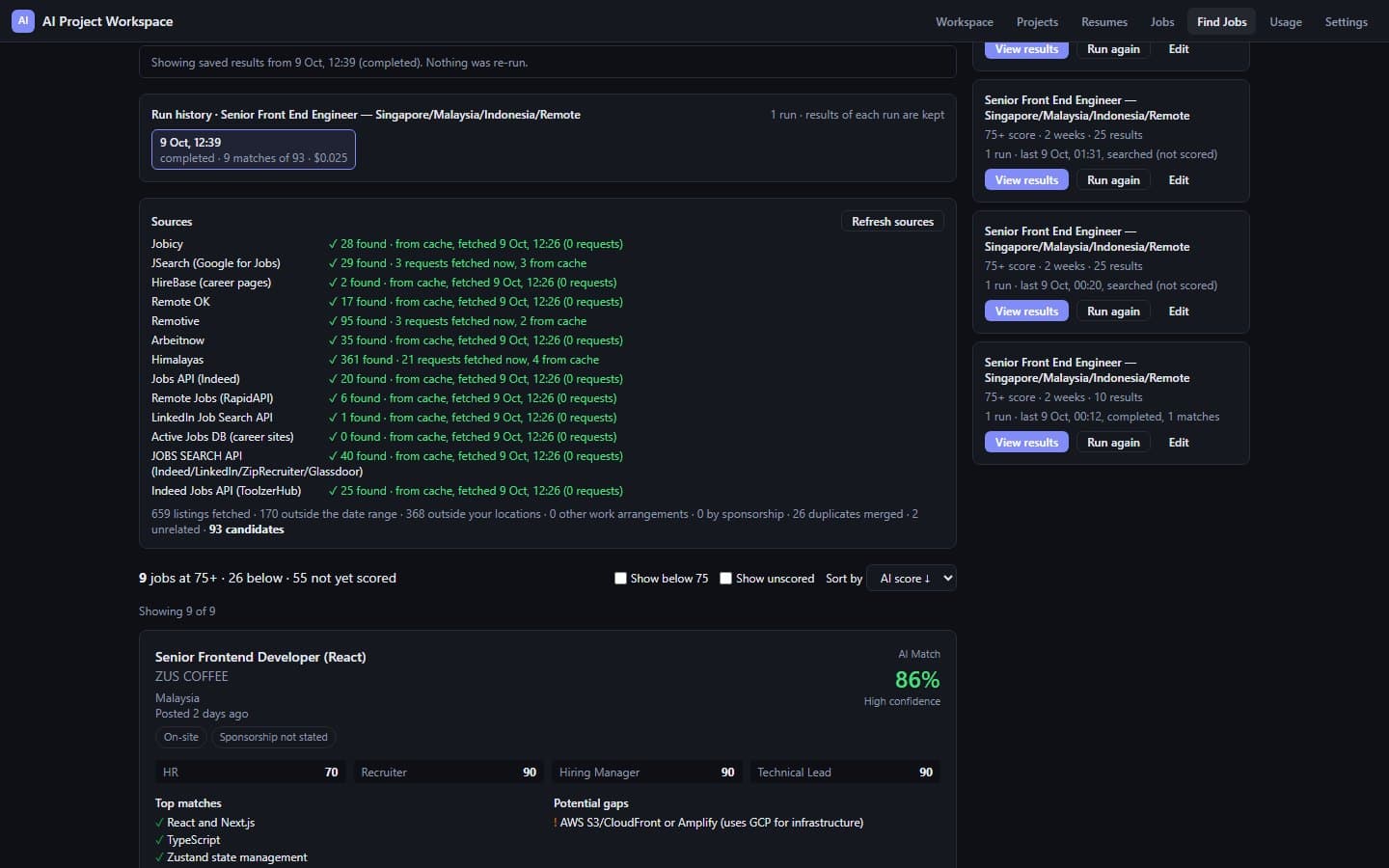Click the AI logo icon in header
Screen dimensions: 1389x868
23,20
